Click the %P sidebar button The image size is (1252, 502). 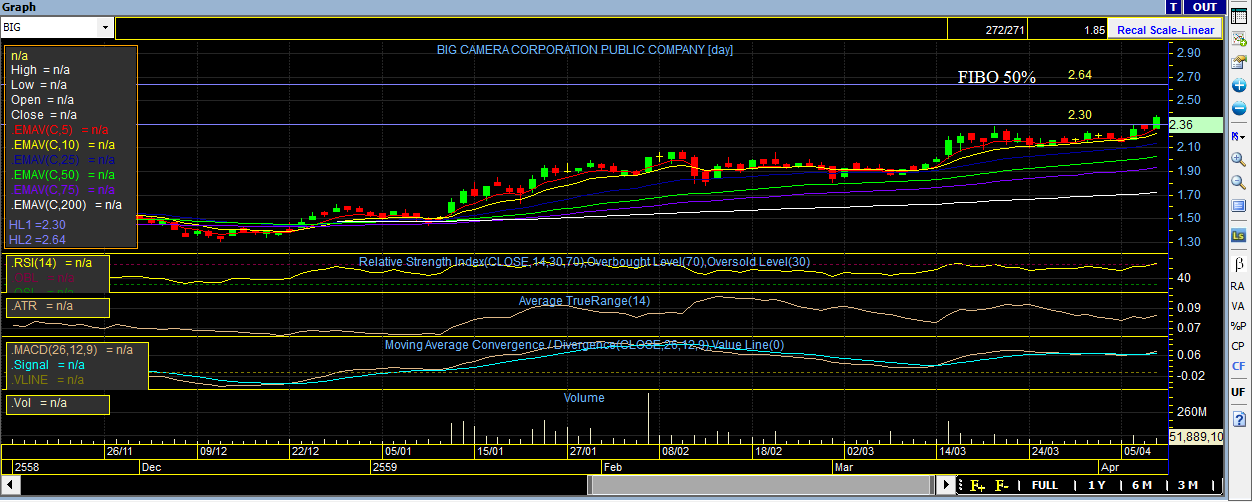pyautogui.click(x=1238, y=325)
